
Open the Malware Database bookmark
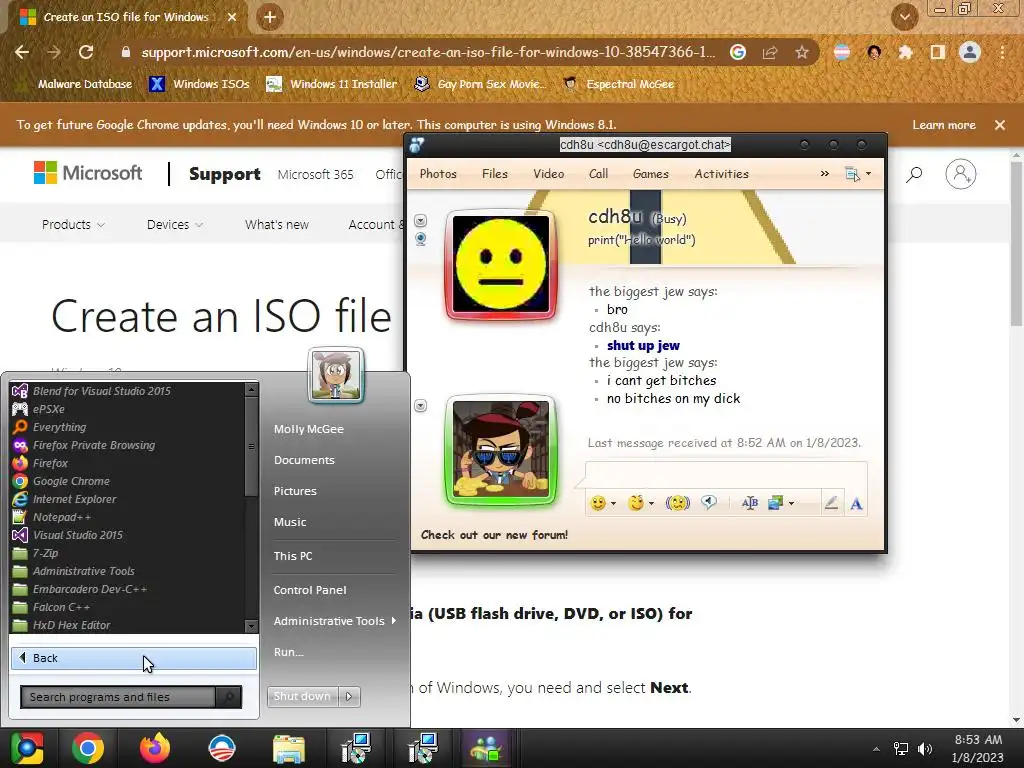click(x=76, y=84)
